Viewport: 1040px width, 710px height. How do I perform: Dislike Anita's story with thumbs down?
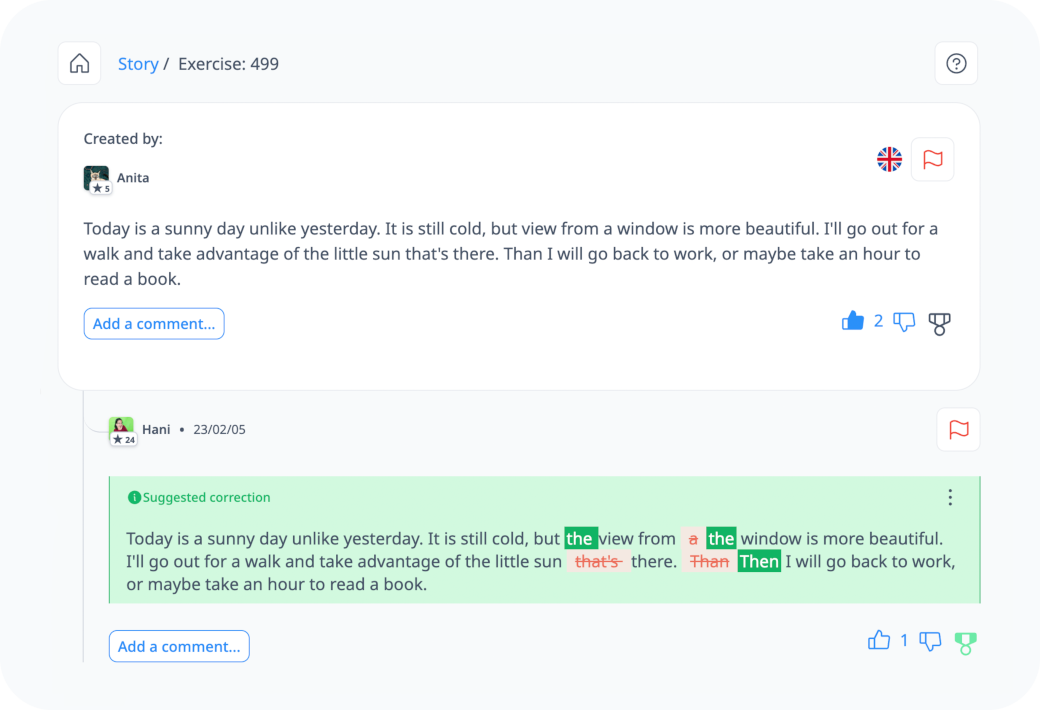[x=904, y=322]
